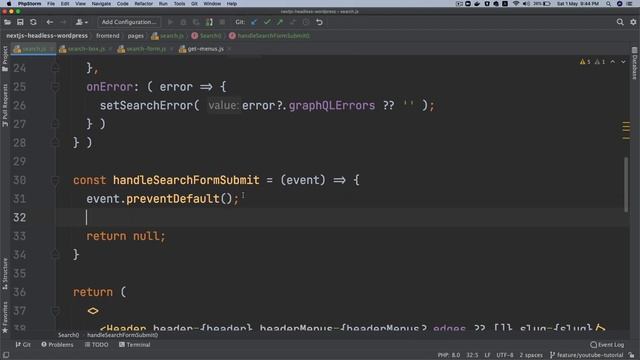
Task: Open IDE settings gear icon
Action: (x=633, y=22)
